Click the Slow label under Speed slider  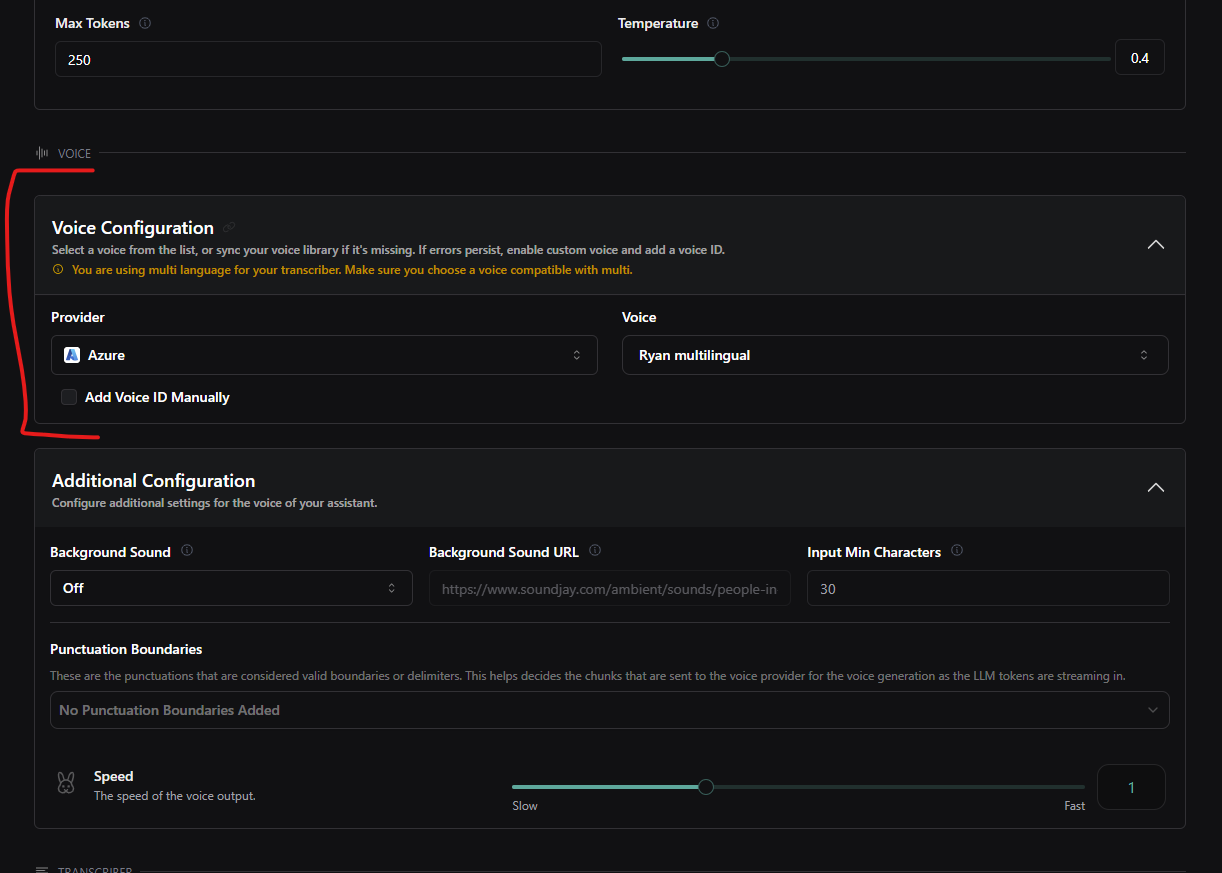525,806
